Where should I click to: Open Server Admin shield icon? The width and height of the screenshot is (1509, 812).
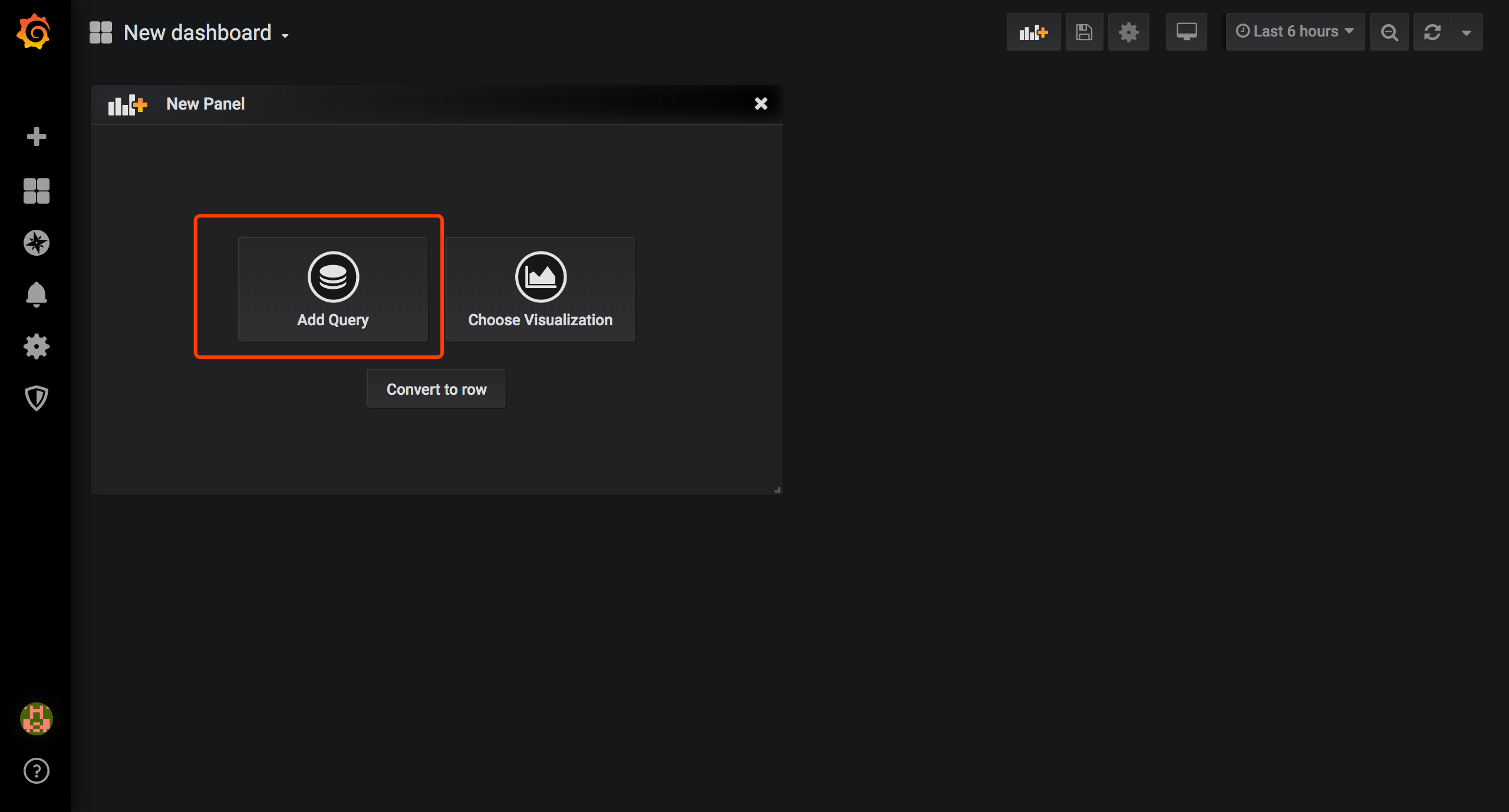37,398
